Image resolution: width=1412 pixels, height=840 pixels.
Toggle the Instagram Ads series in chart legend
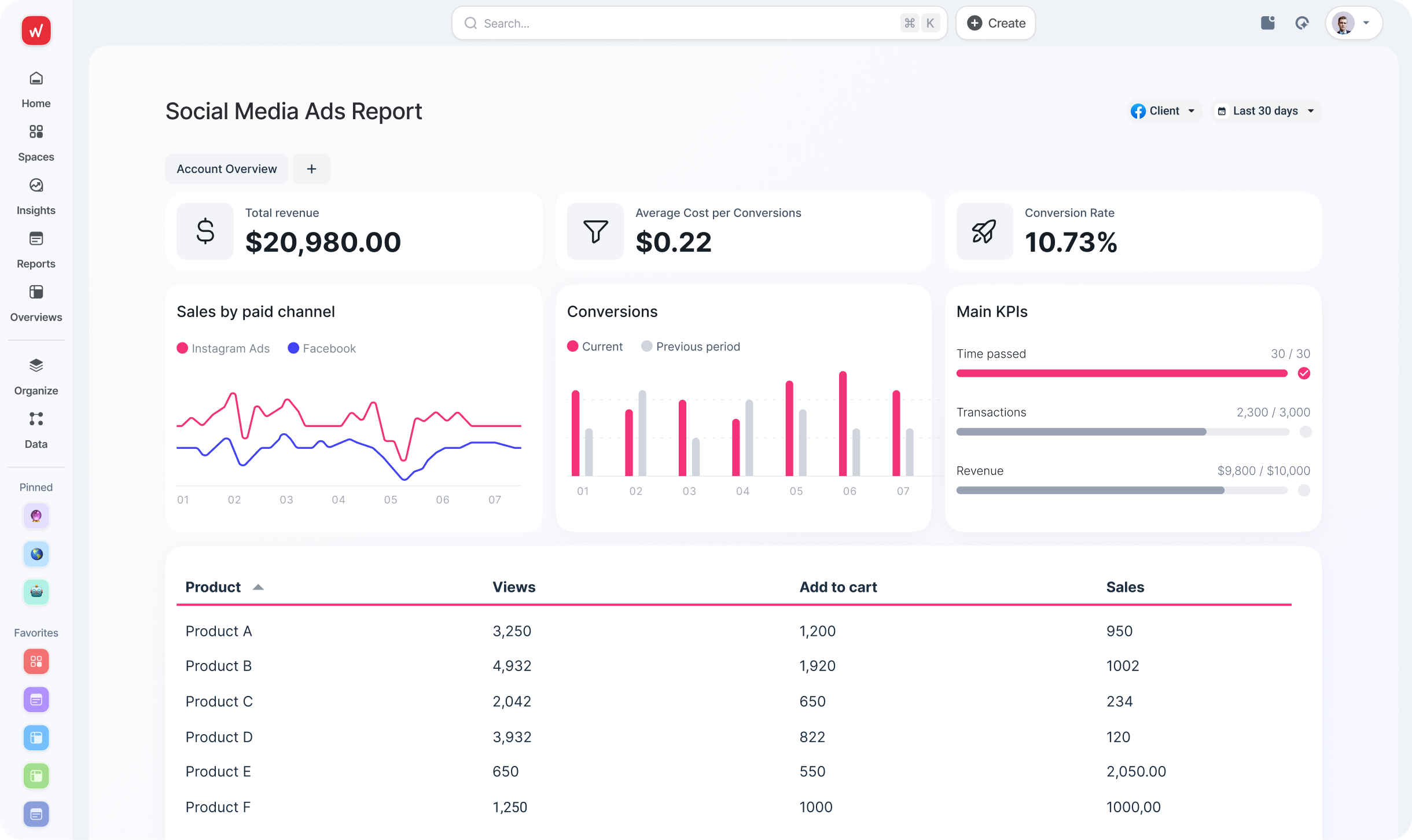coord(223,348)
